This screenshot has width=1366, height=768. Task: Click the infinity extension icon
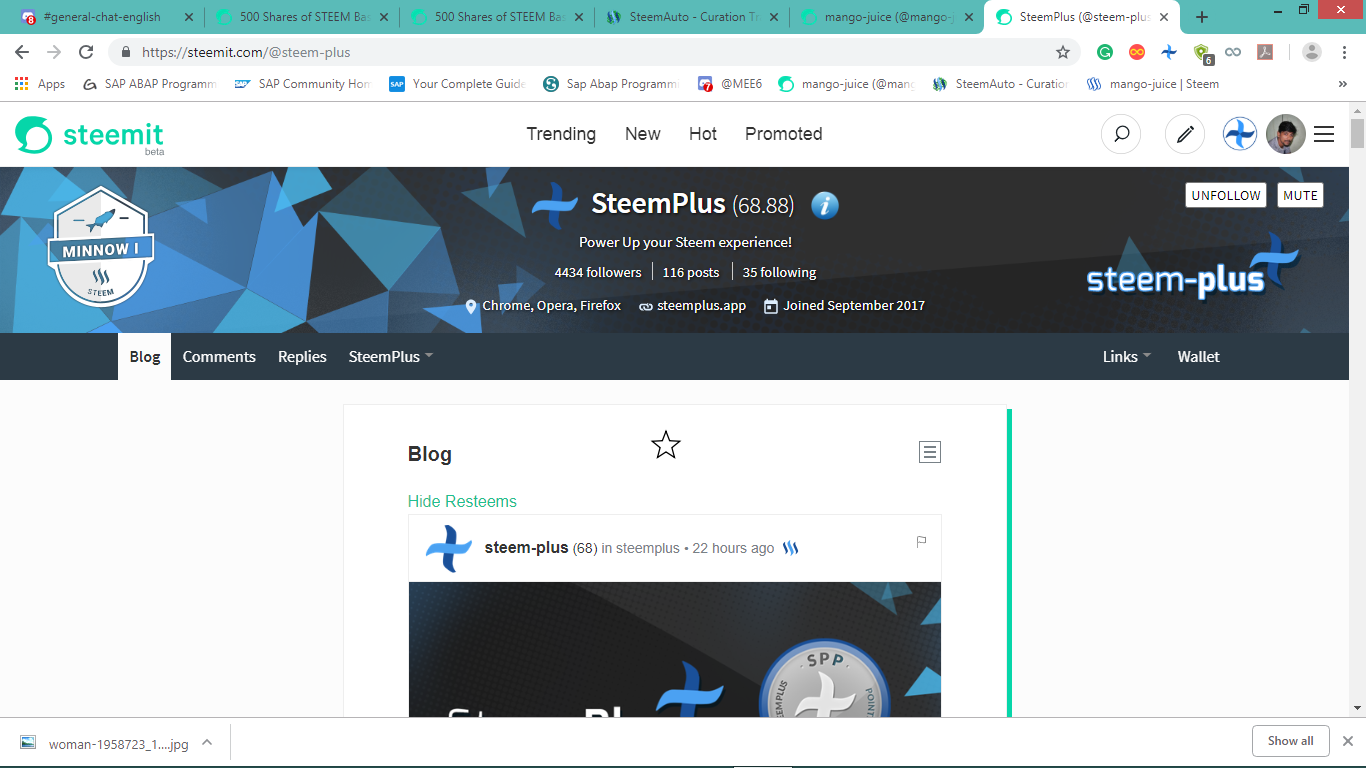click(1233, 52)
